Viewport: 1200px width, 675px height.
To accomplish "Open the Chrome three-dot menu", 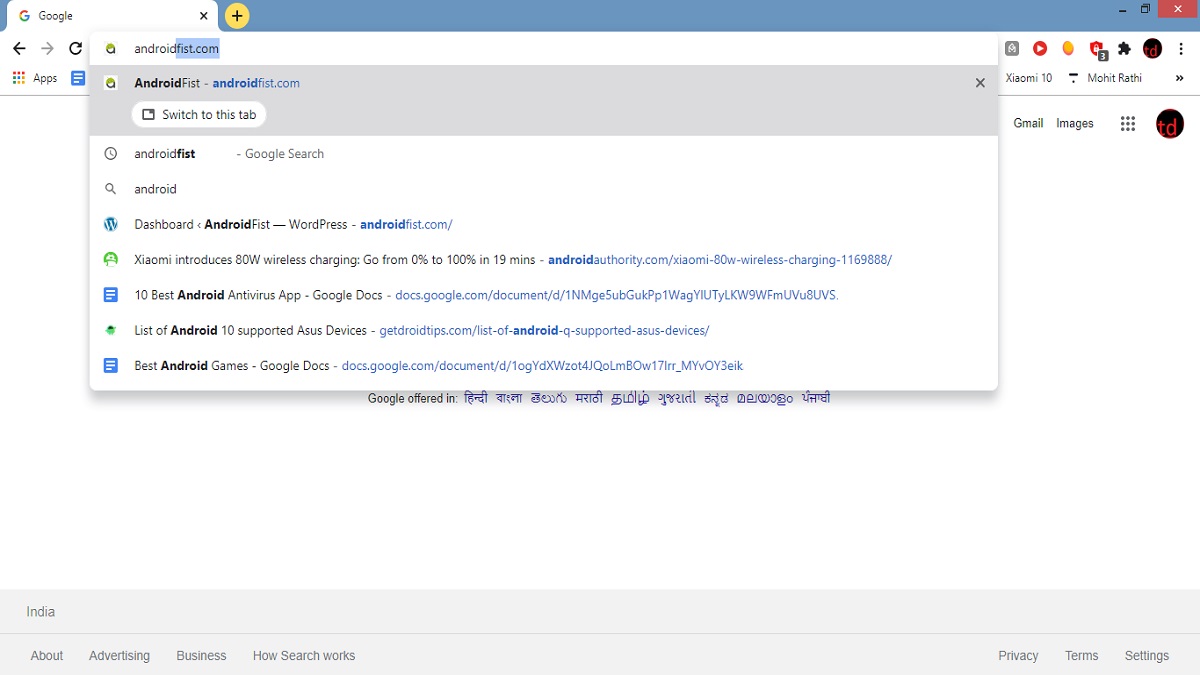I will tap(1181, 48).
